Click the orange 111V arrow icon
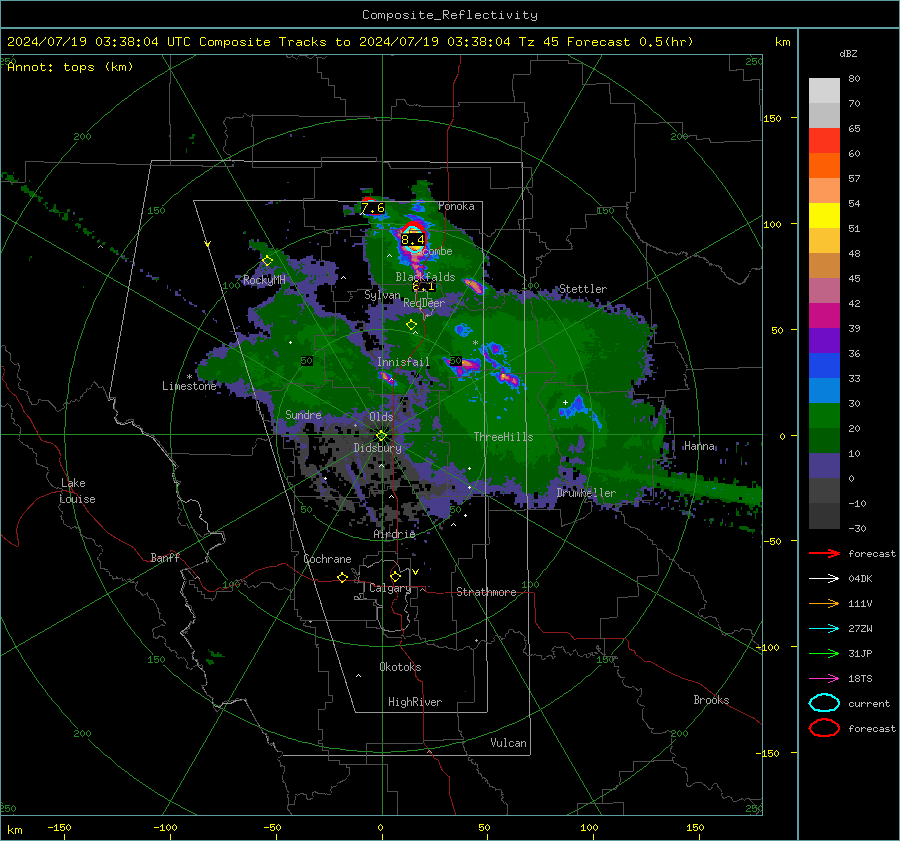 pos(824,603)
